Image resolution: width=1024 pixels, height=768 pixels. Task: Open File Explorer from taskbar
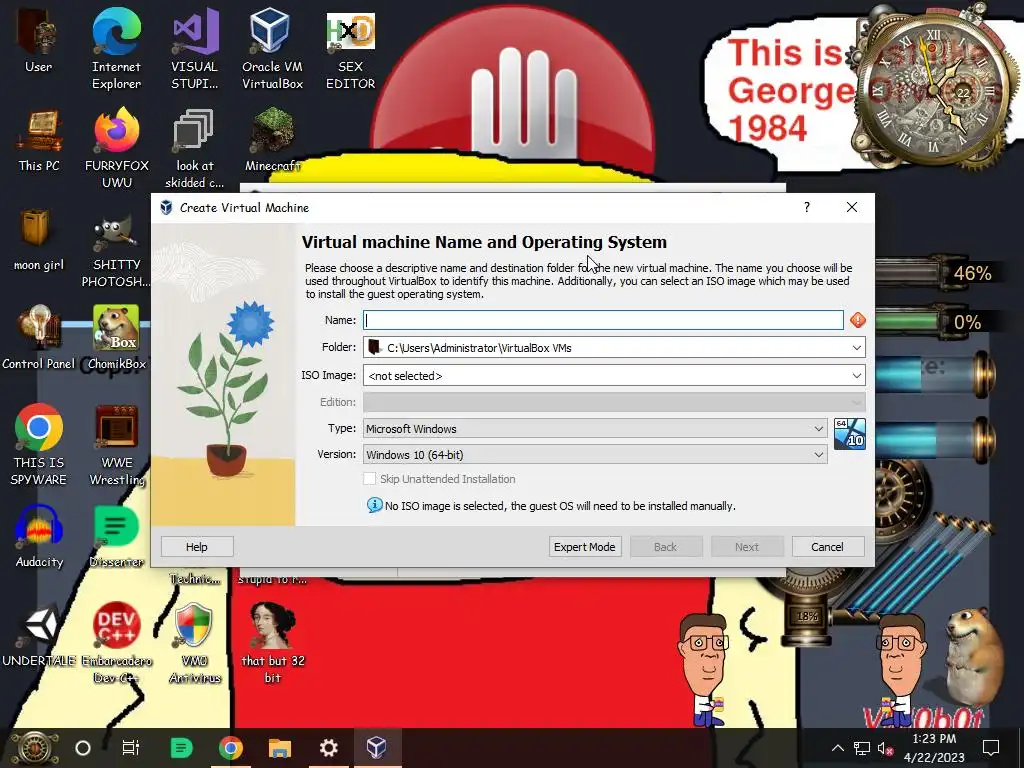tap(280, 748)
